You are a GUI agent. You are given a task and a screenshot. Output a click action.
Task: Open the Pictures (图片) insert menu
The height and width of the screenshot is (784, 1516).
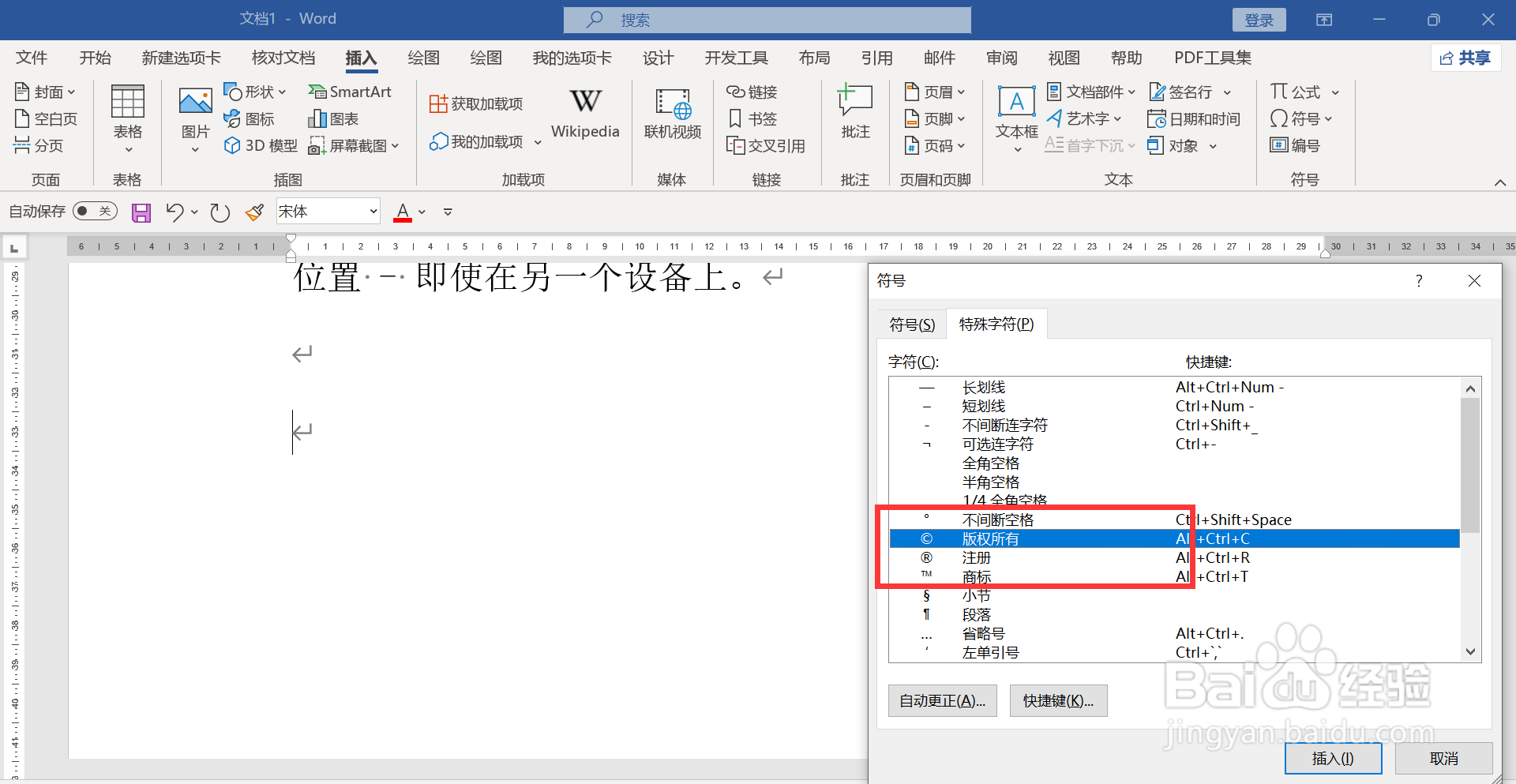[x=195, y=118]
